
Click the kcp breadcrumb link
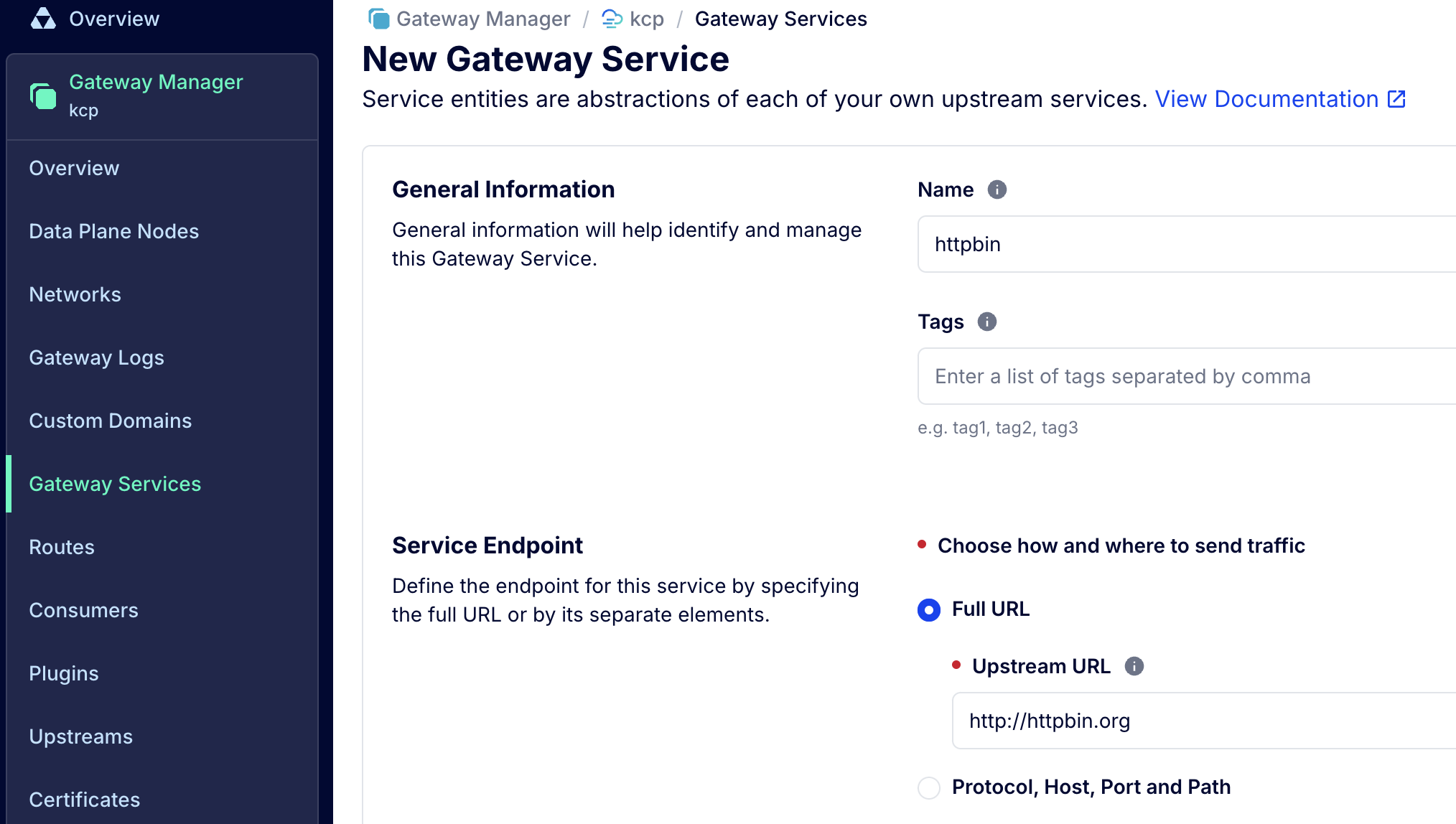point(646,19)
